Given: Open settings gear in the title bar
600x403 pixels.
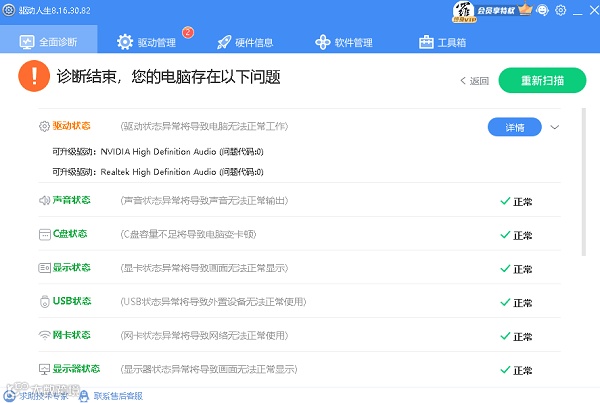Looking at the screenshot, I should click(x=561, y=10).
